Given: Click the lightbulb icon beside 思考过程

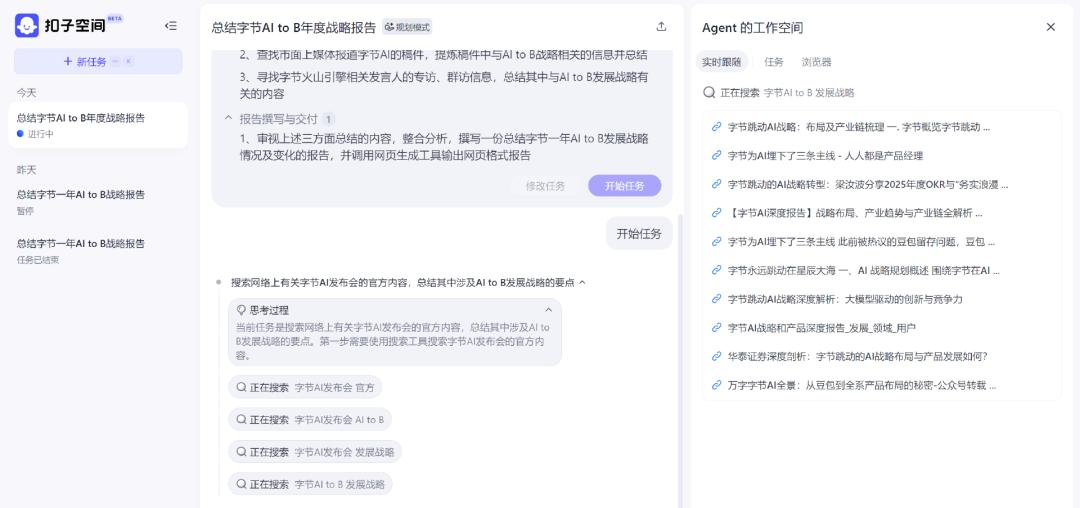Looking at the screenshot, I should point(241,310).
